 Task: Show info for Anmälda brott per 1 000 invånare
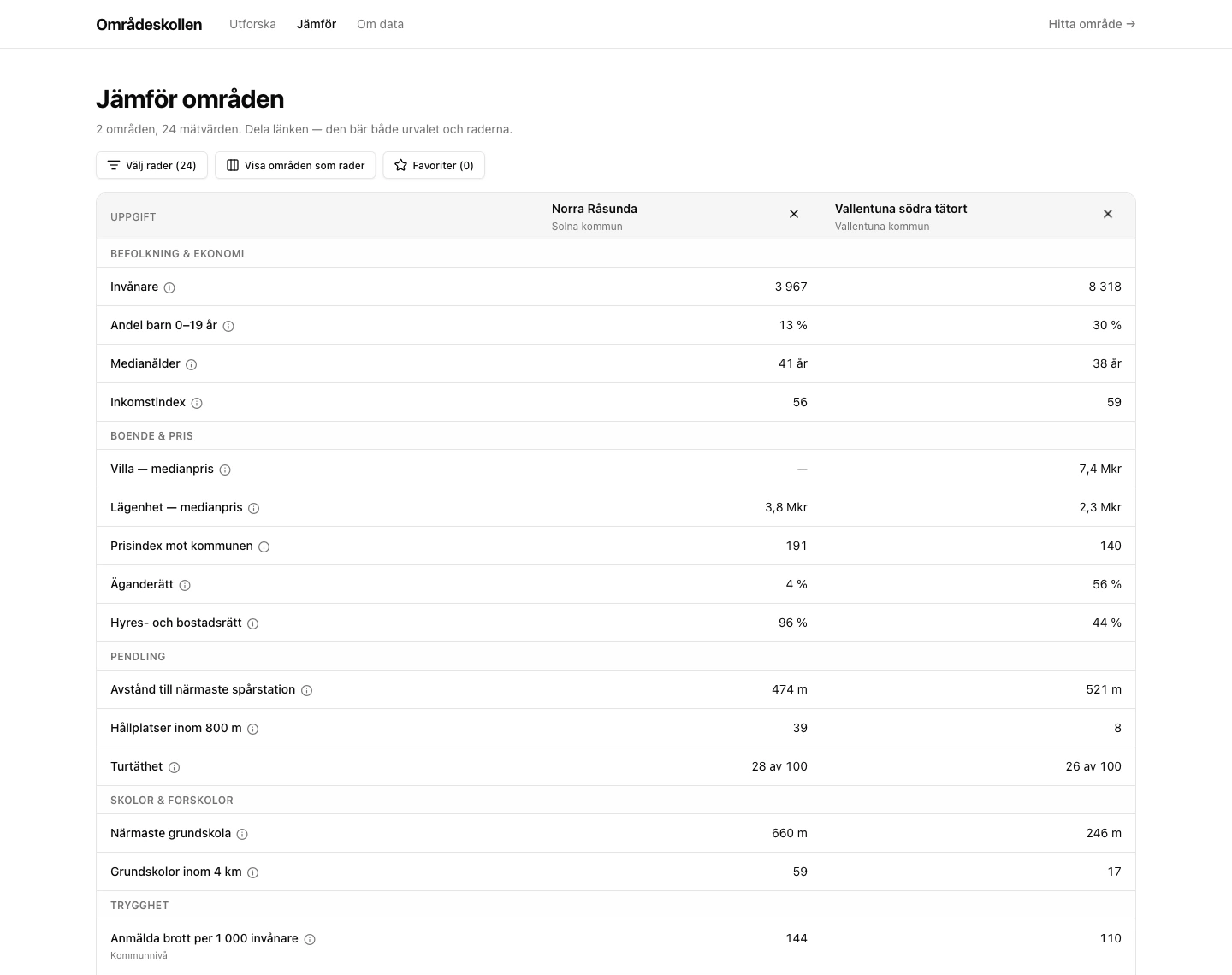310,939
